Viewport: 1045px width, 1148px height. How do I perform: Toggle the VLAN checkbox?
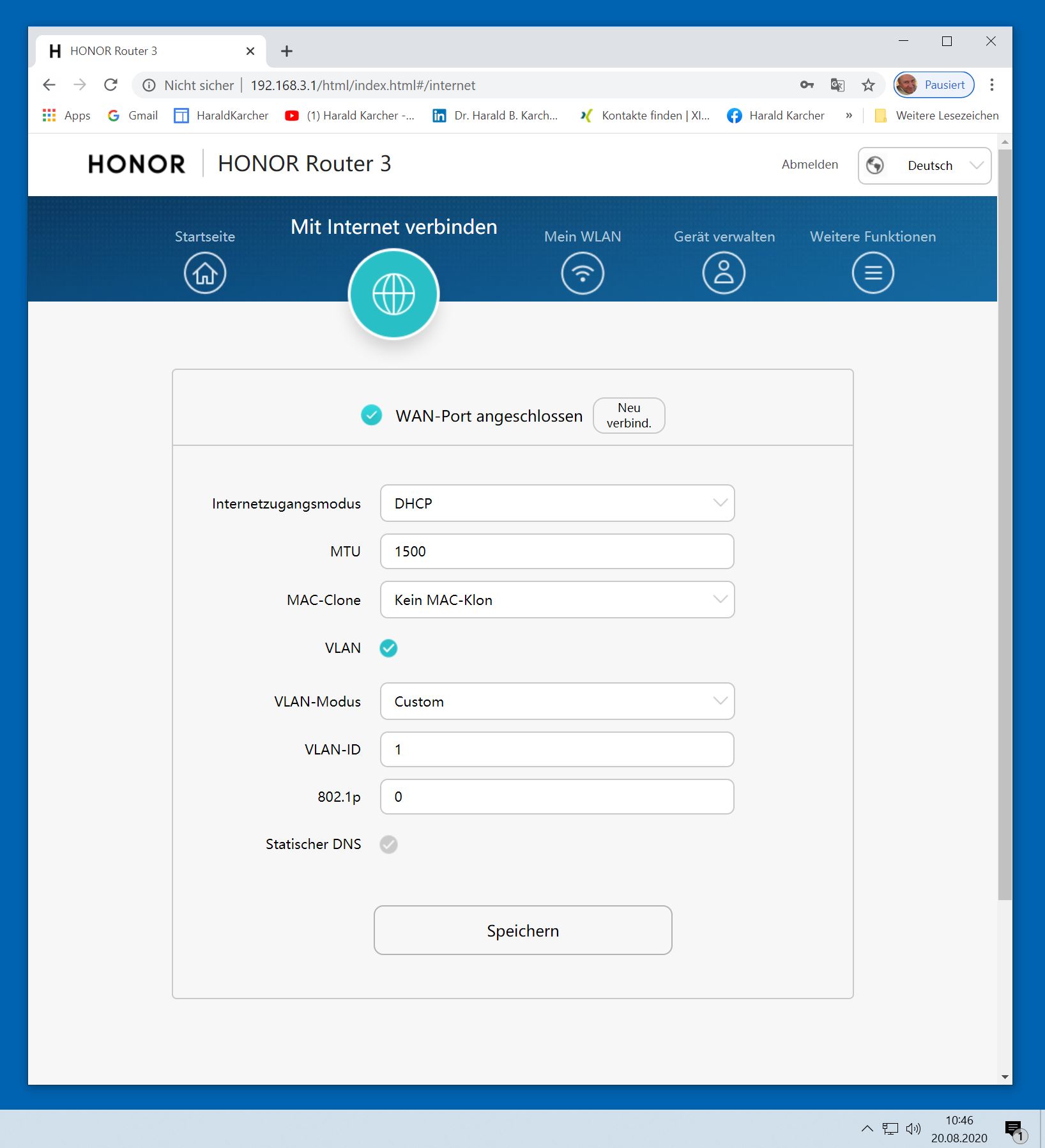(388, 648)
